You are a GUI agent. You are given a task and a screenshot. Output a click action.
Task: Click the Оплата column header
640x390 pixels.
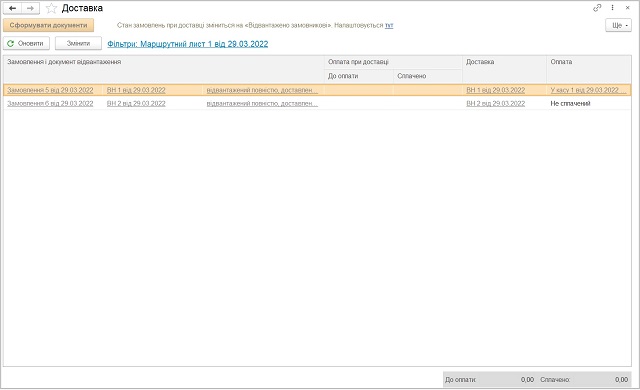589,69
